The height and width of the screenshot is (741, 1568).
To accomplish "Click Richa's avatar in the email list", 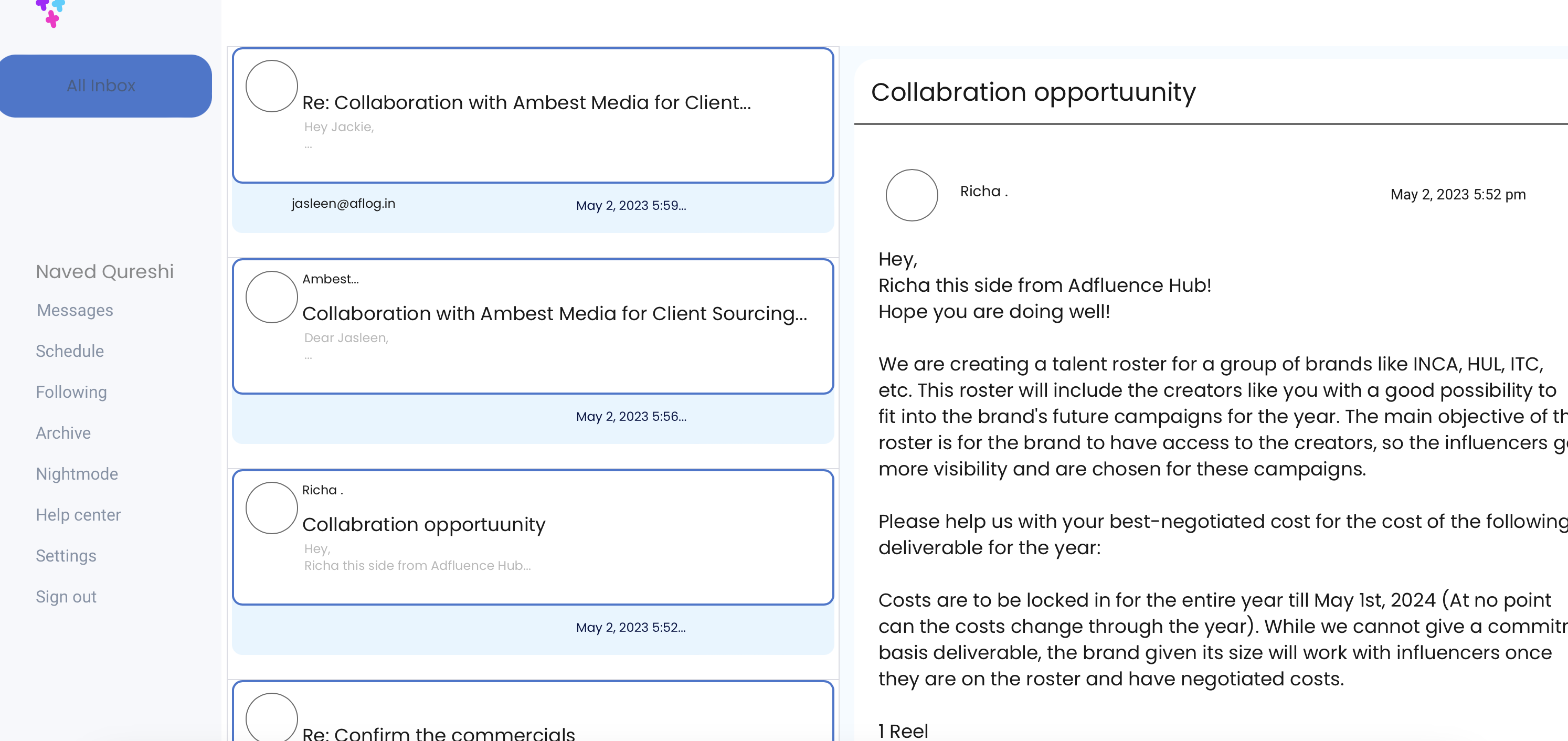I will pos(271,508).
